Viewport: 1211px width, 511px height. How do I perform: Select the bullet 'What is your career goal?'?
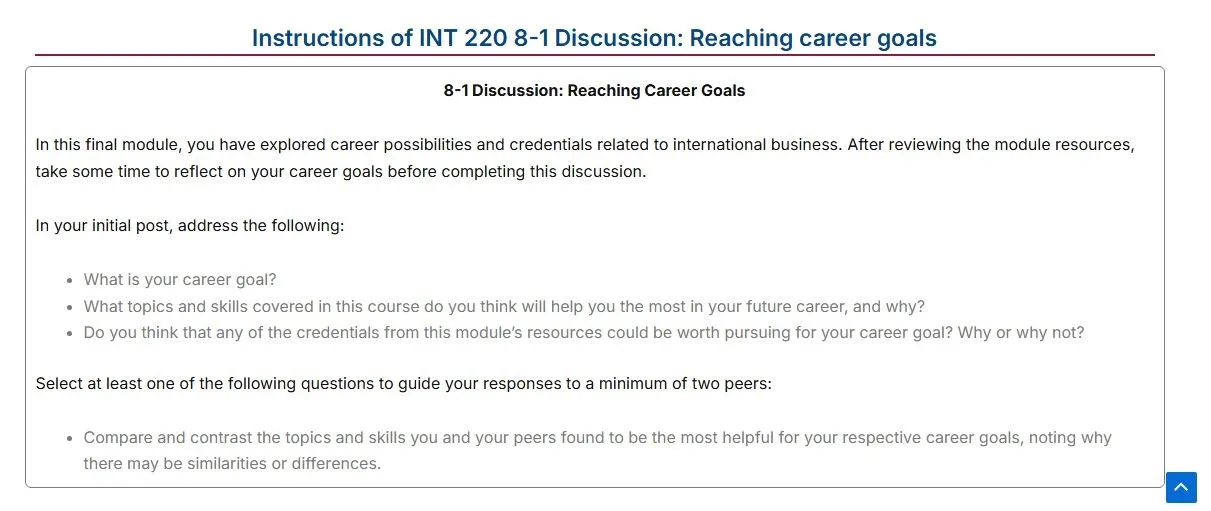(x=180, y=280)
